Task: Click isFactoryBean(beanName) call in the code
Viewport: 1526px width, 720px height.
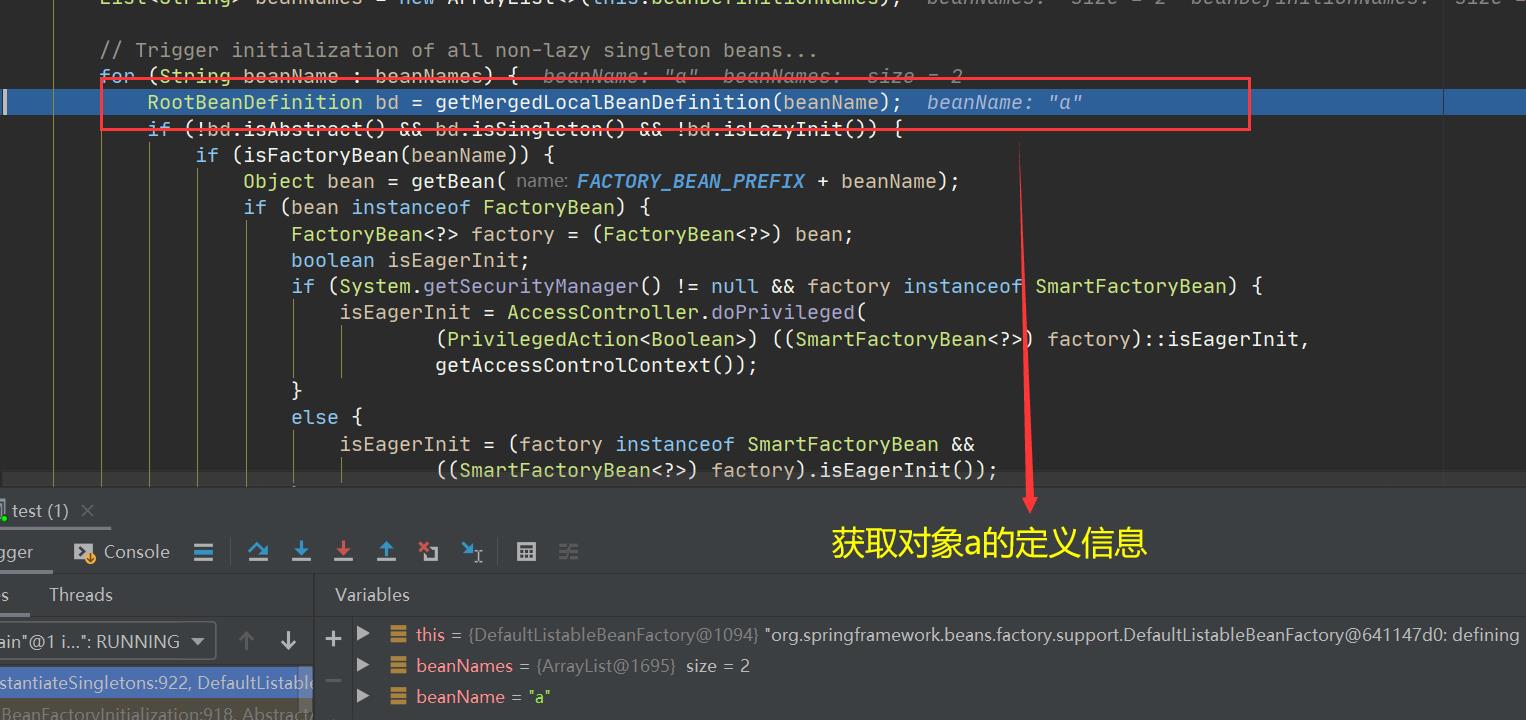Action: 382,155
